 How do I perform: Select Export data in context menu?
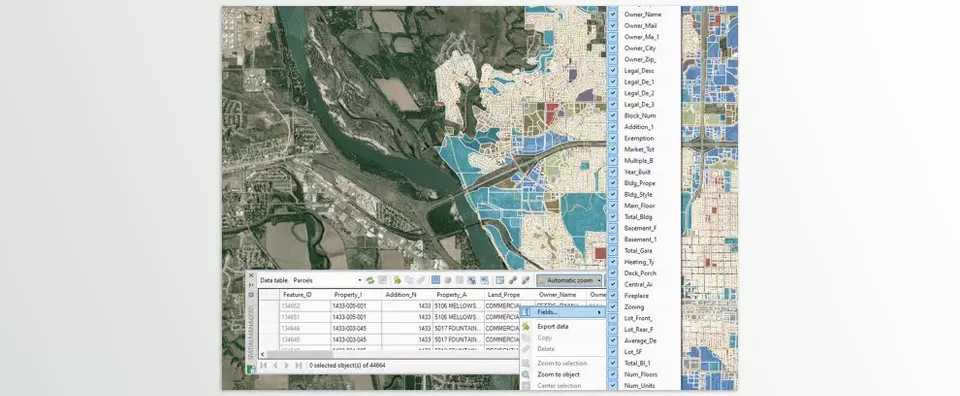tap(553, 326)
